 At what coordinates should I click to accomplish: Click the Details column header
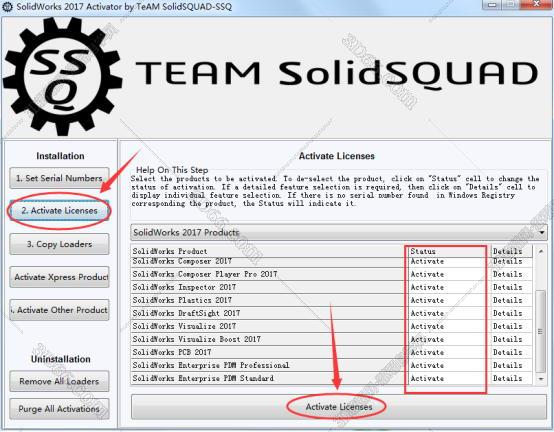tap(512, 251)
